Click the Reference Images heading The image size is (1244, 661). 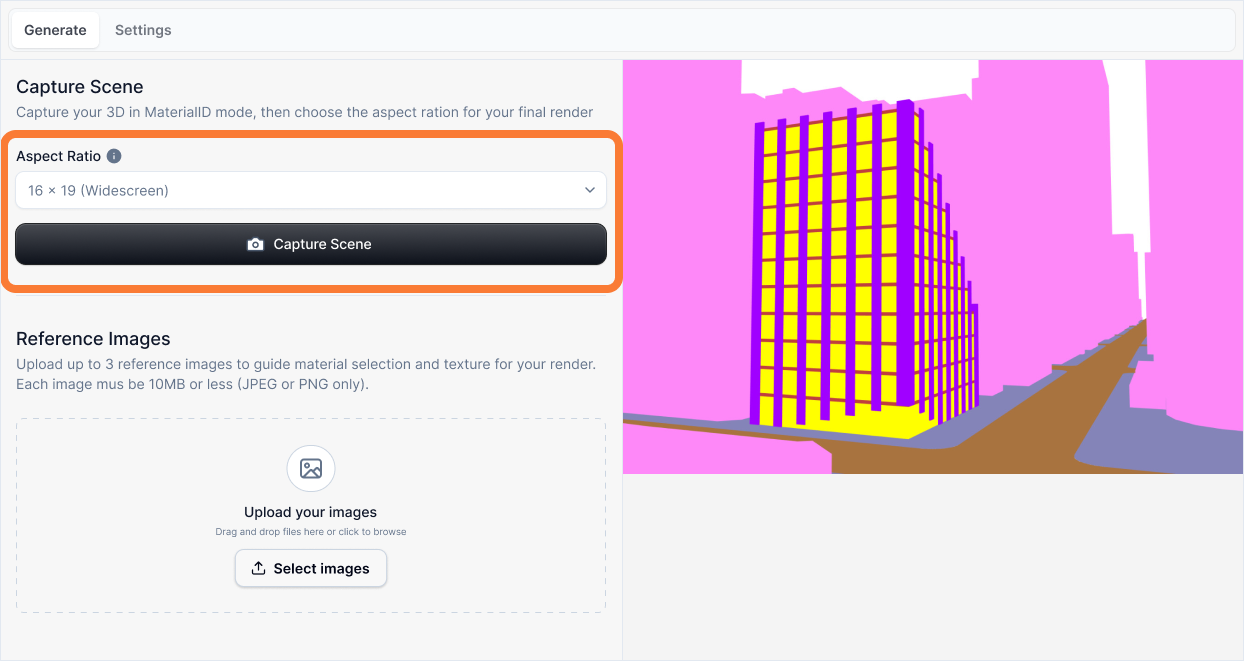point(93,338)
